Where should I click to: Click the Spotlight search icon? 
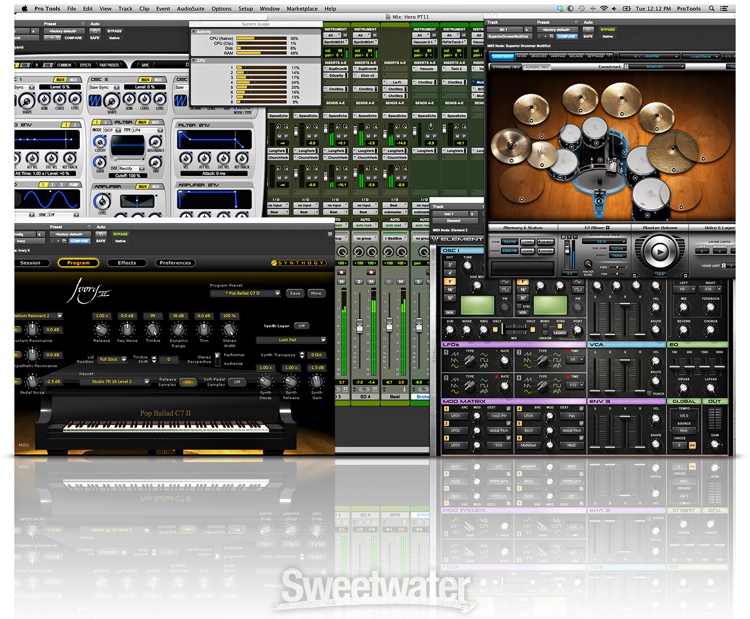(712, 9)
